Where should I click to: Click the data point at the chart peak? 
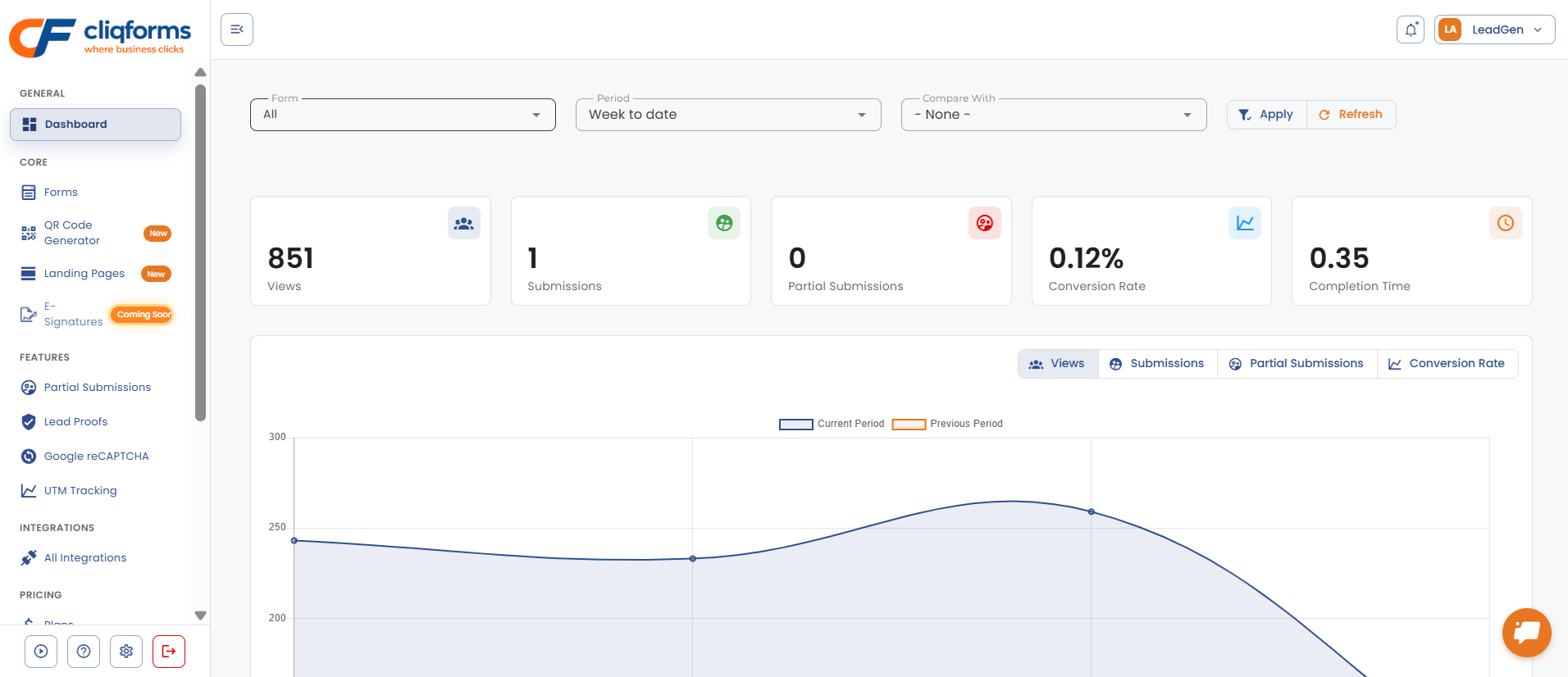tap(1092, 512)
